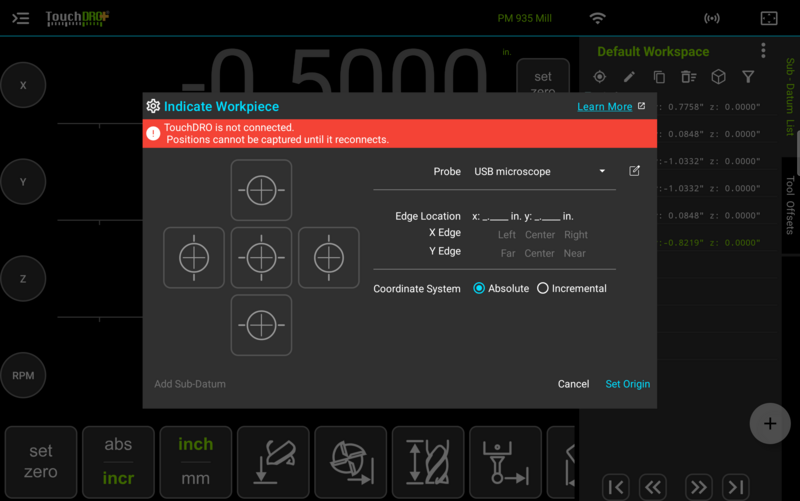Tap the broadcast signal icon in top bar
This screenshot has height=501, width=800.
pos(712,18)
